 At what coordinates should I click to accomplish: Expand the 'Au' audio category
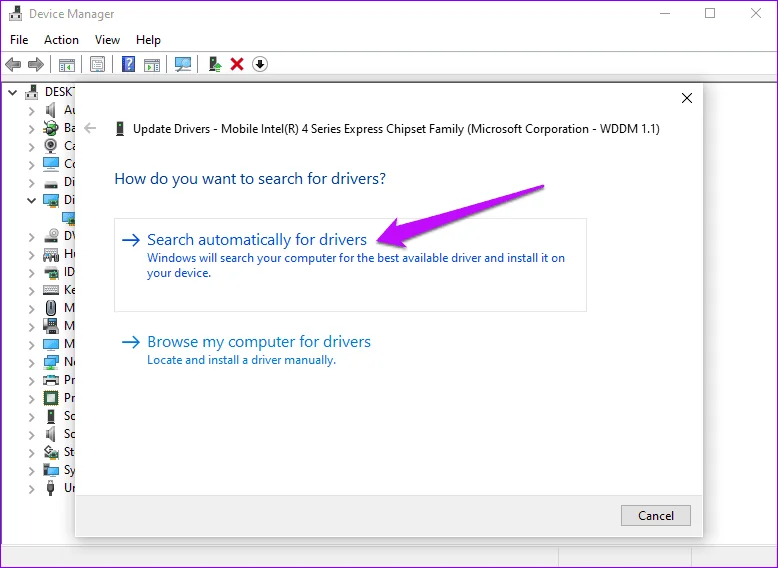point(31,110)
